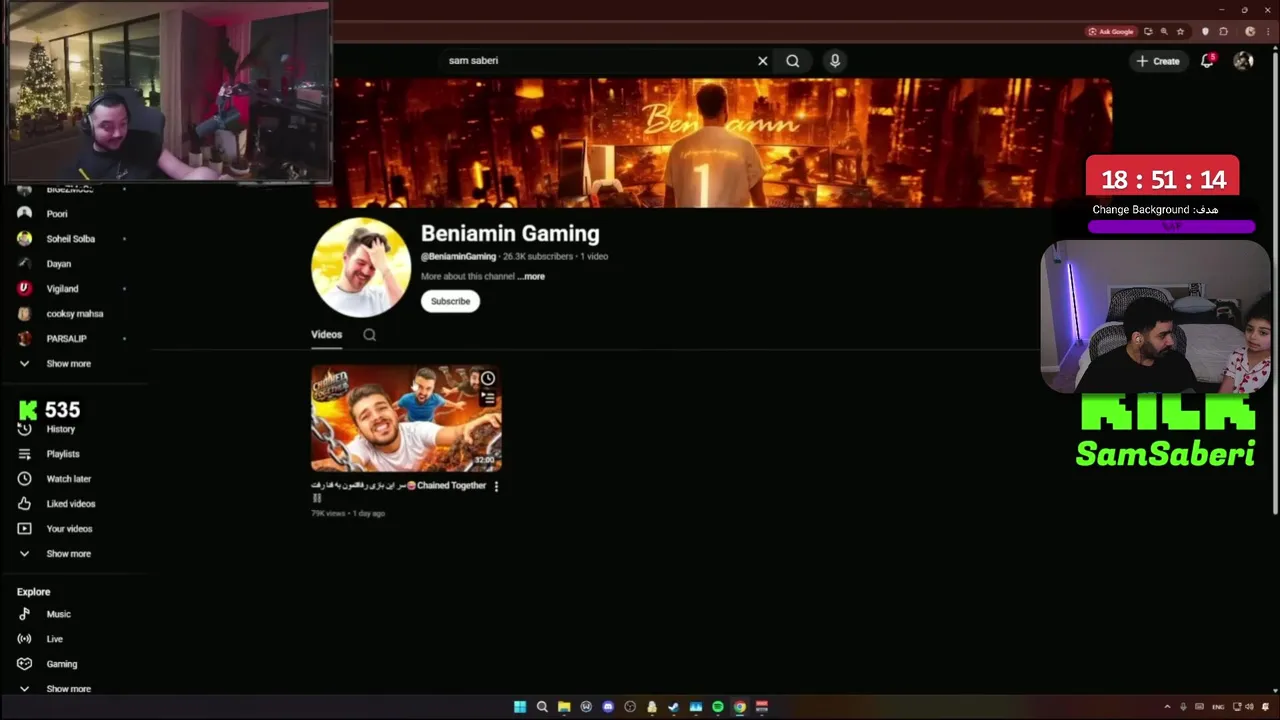Viewport: 1280px width, 720px height.
Task: Expand Show more below Your videos
Action: pos(70,554)
